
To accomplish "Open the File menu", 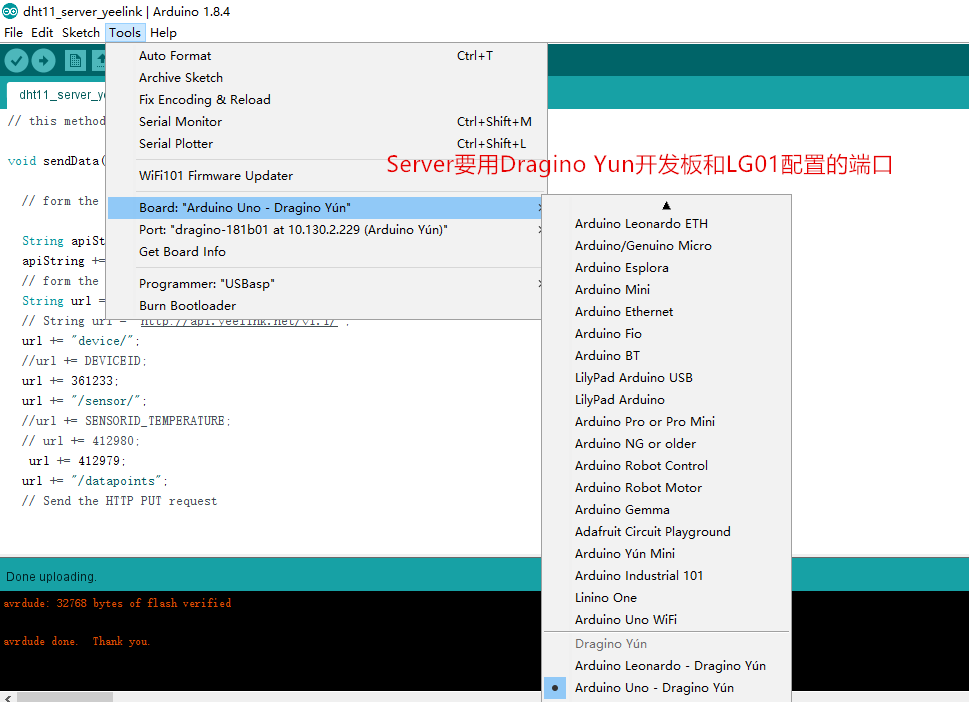I will tap(13, 33).
